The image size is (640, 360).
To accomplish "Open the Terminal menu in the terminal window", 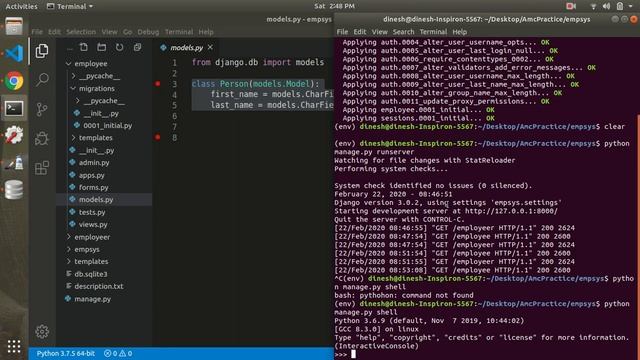I will pos(433,32).
